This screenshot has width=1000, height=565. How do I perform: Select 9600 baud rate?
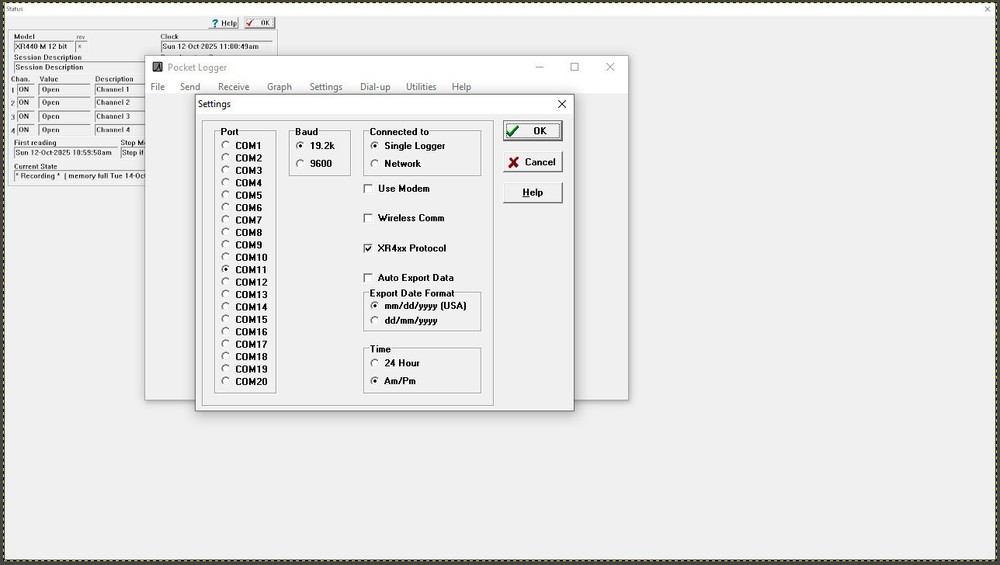tap(300, 164)
